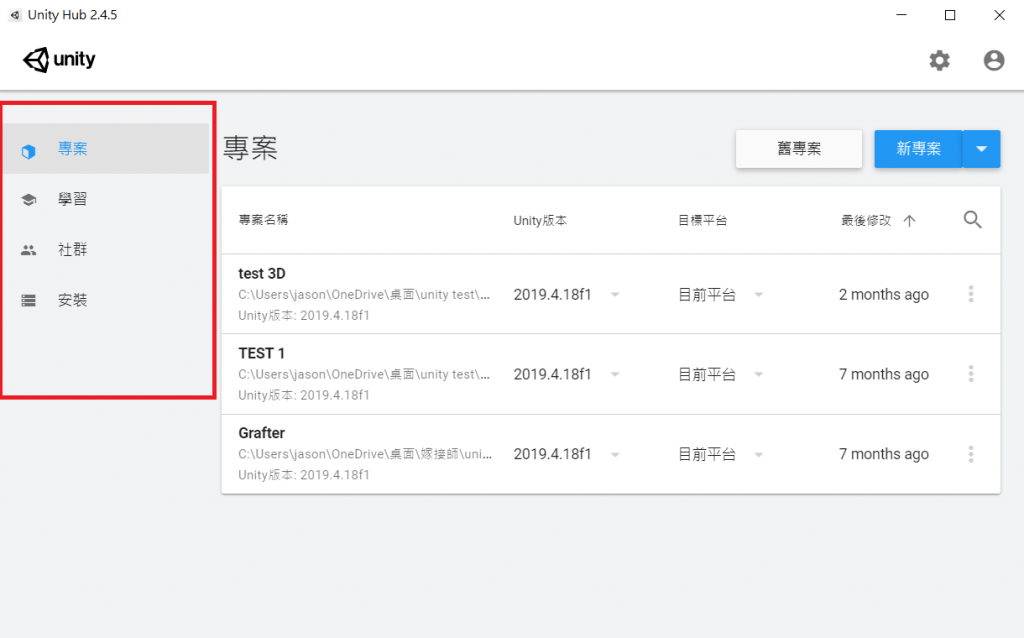Open the account profile icon
This screenshot has width=1024, height=638.
pyautogui.click(x=994, y=60)
